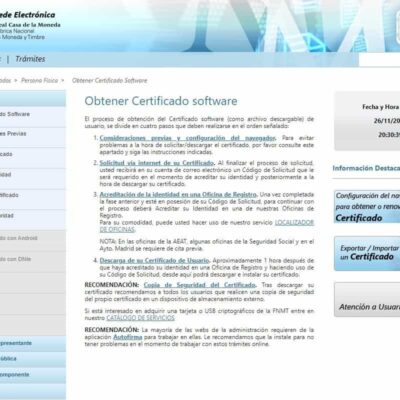Open Acreditación de la identidad en Oficina link

[178, 194]
